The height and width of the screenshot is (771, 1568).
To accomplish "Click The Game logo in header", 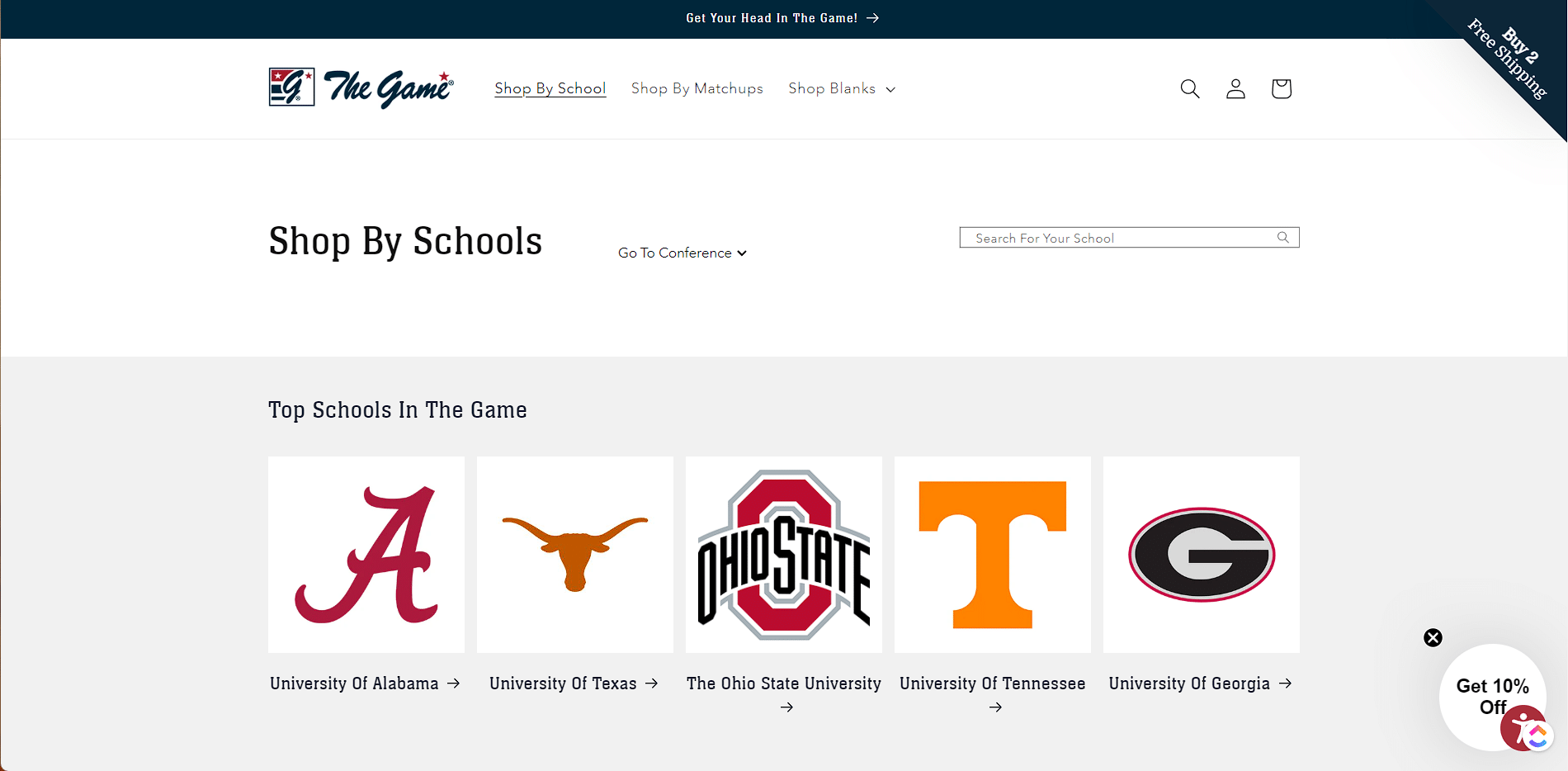I will [x=361, y=88].
